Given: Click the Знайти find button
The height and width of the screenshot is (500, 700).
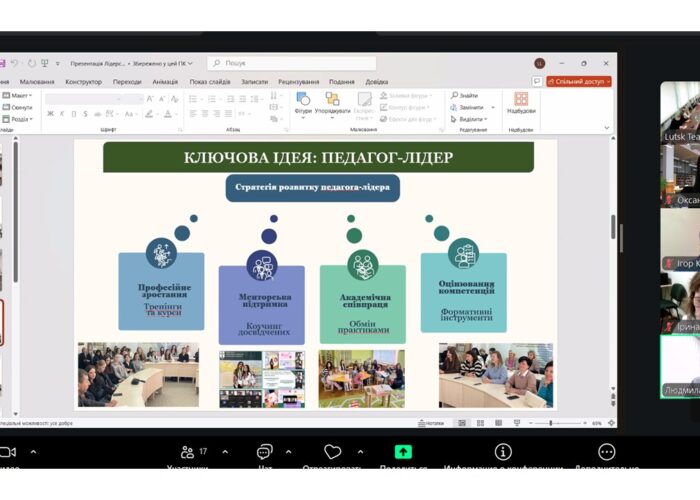Looking at the screenshot, I should [465, 95].
